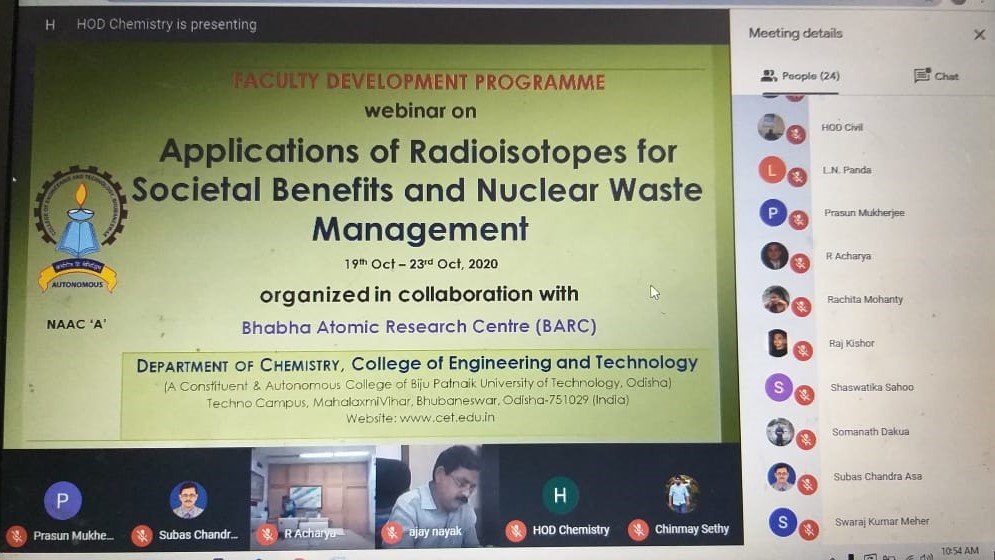Select the Chinmay Sethy video tile
Image resolution: width=995 pixels, height=560 pixels.
click(x=681, y=495)
